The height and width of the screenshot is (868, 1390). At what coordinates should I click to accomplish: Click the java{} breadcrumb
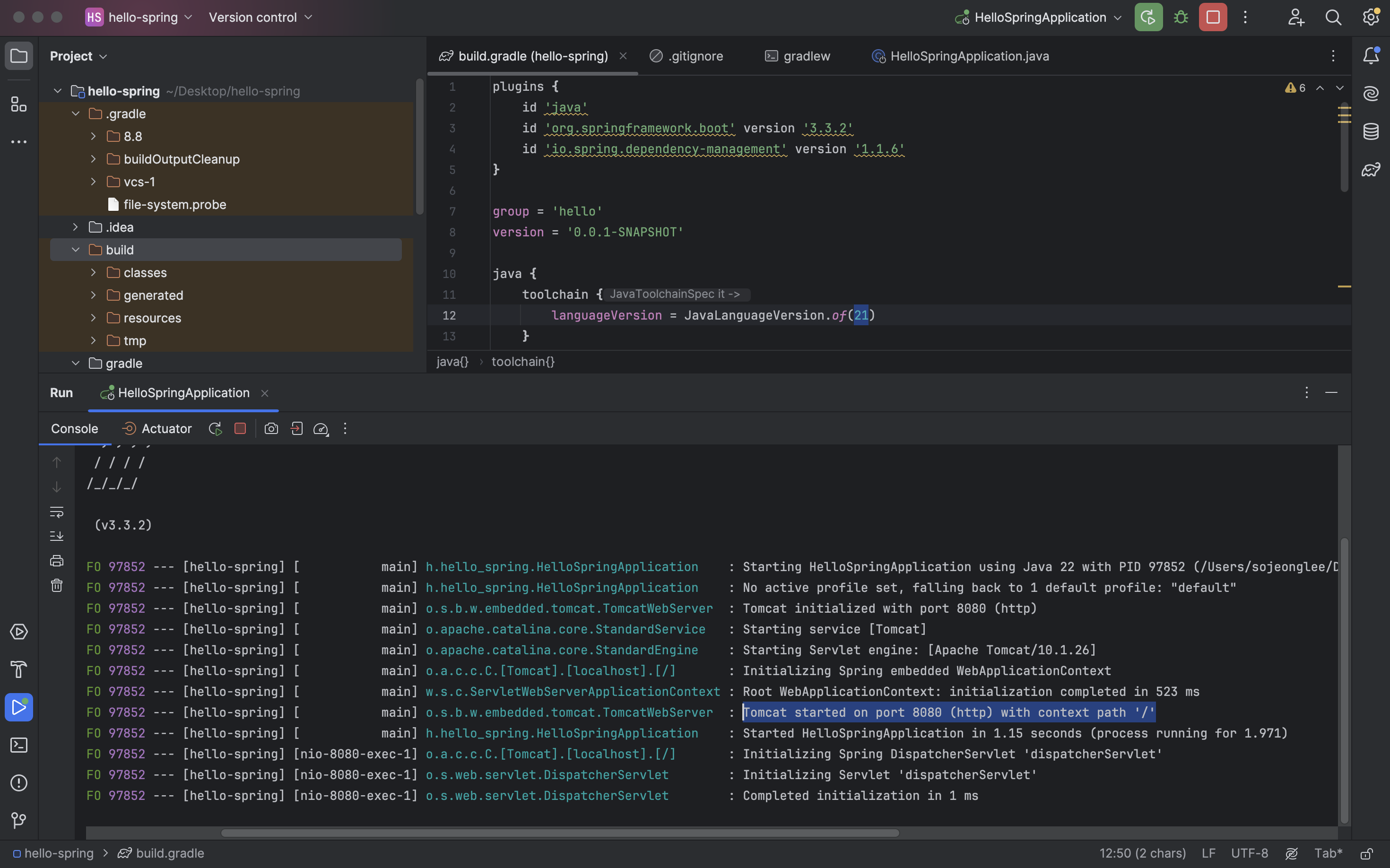pyautogui.click(x=452, y=362)
